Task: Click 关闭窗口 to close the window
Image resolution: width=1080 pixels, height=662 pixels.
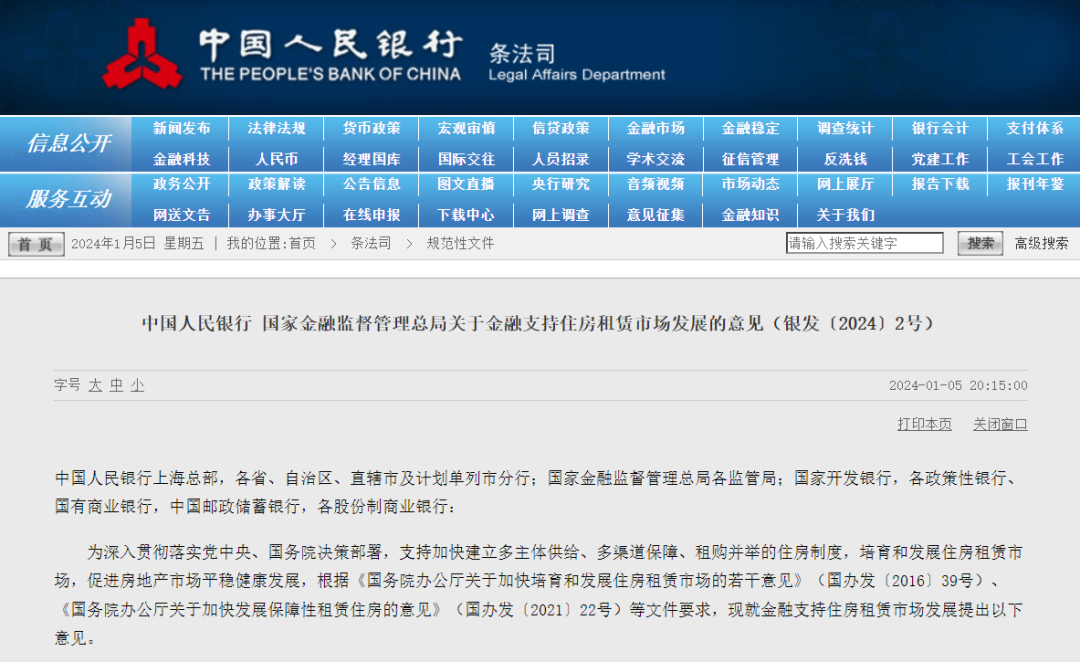Action: pyautogui.click(x=1000, y=424)
